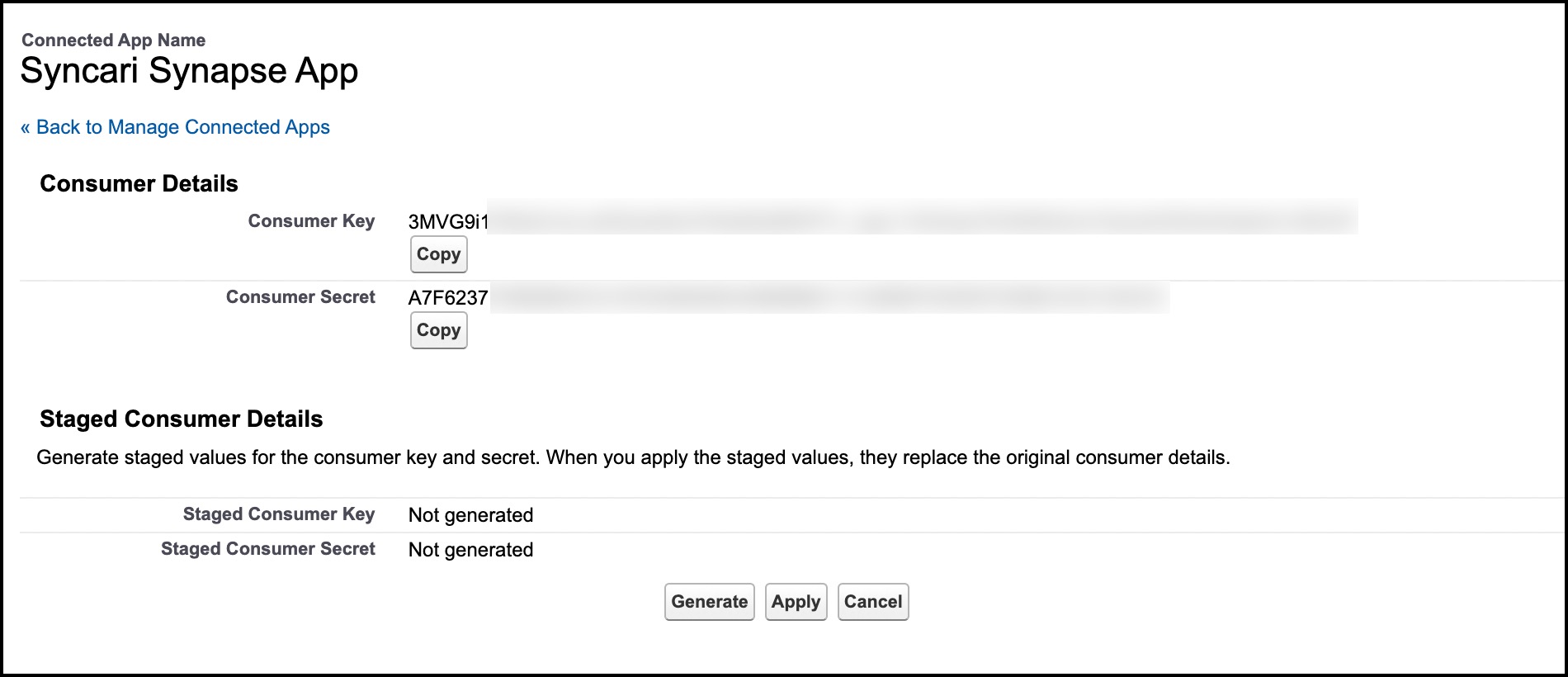Click the Consumer Key field label
This screenshot has height=677, width=1568.
[x=311, y=221]
